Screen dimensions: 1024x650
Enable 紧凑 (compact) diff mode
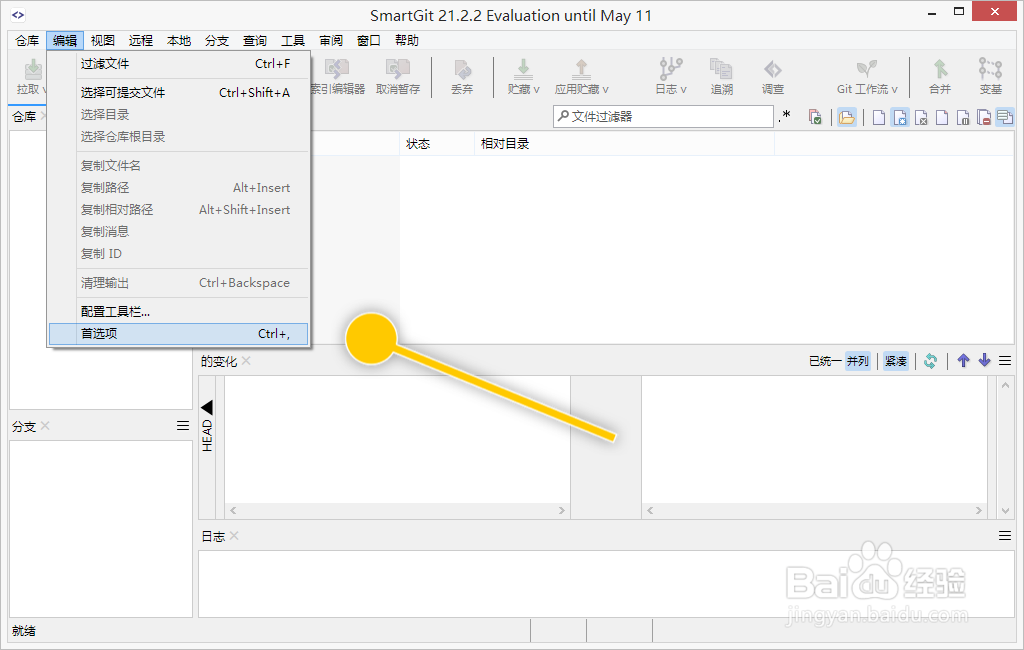coord(896,360)
